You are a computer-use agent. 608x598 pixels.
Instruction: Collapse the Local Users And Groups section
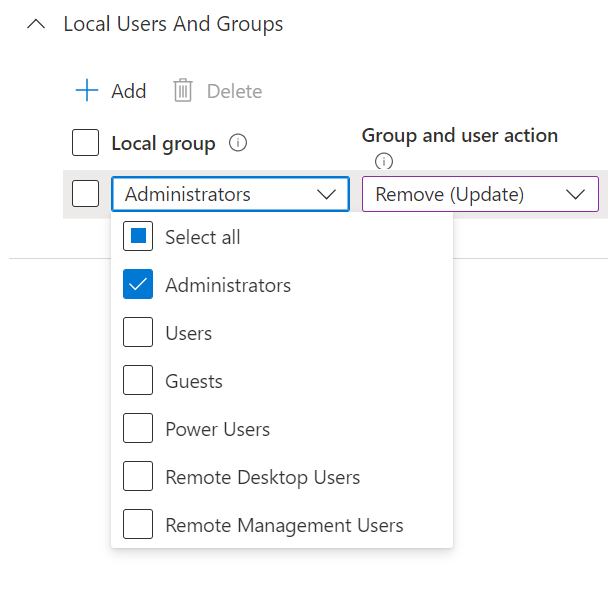(x=37, y=24)
